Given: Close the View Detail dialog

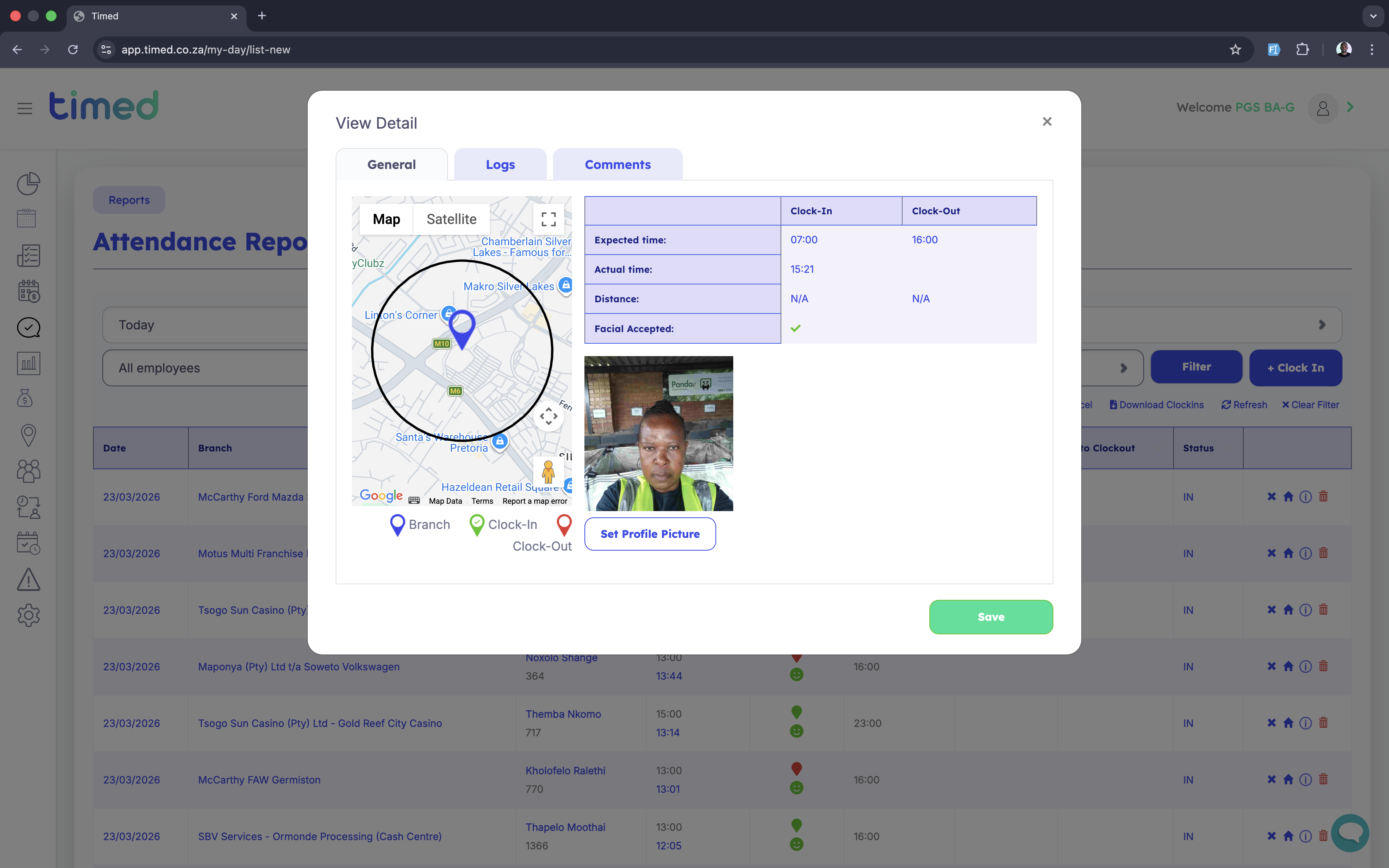Looking at the screenshot, I should (1047, 122).
